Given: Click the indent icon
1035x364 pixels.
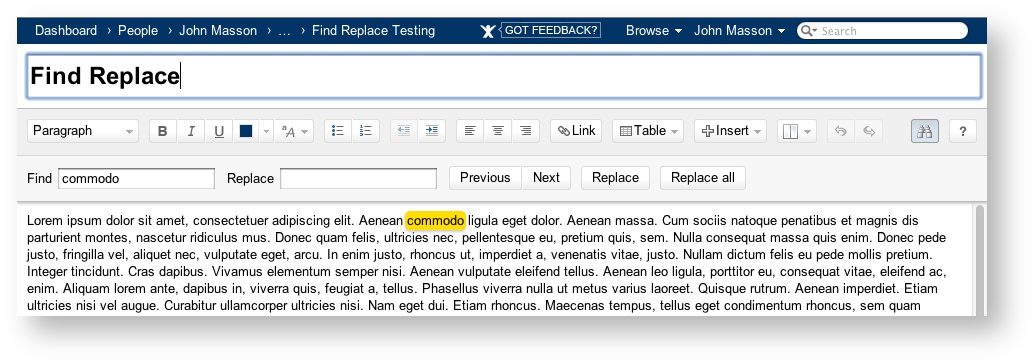Looking at the screenshot, I should 432,131.
